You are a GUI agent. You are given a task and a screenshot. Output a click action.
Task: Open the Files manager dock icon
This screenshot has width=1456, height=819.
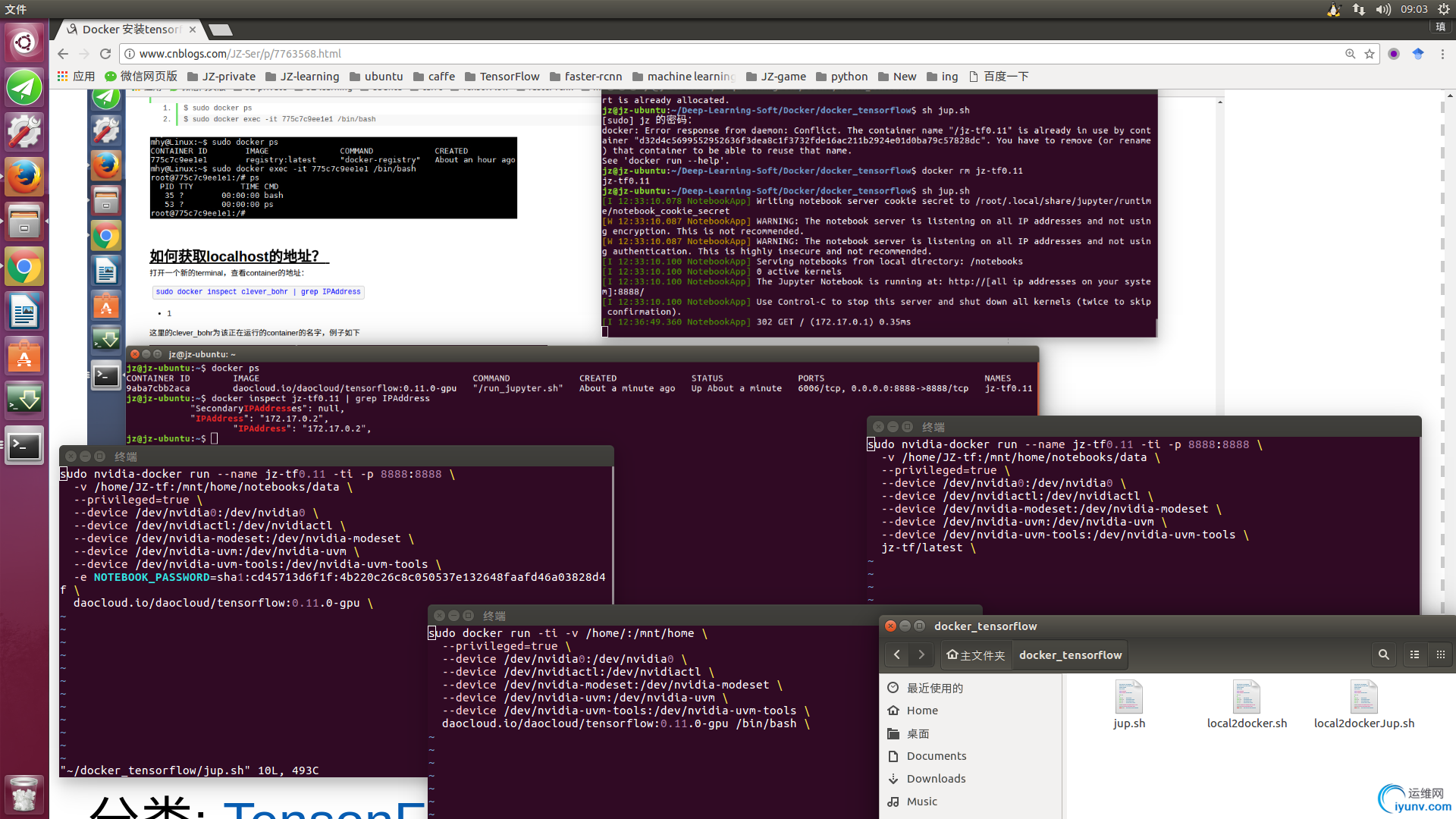(x=24, y=221)
